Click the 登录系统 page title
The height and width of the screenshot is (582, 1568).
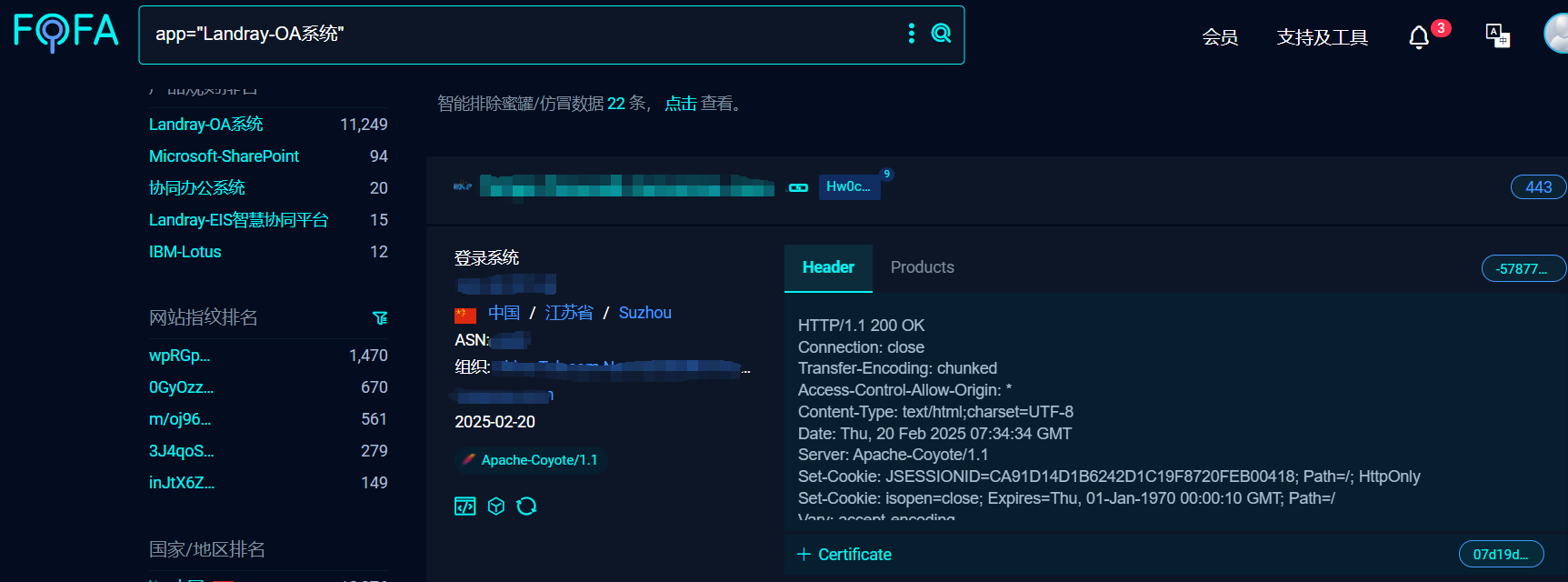coord(487,257)
